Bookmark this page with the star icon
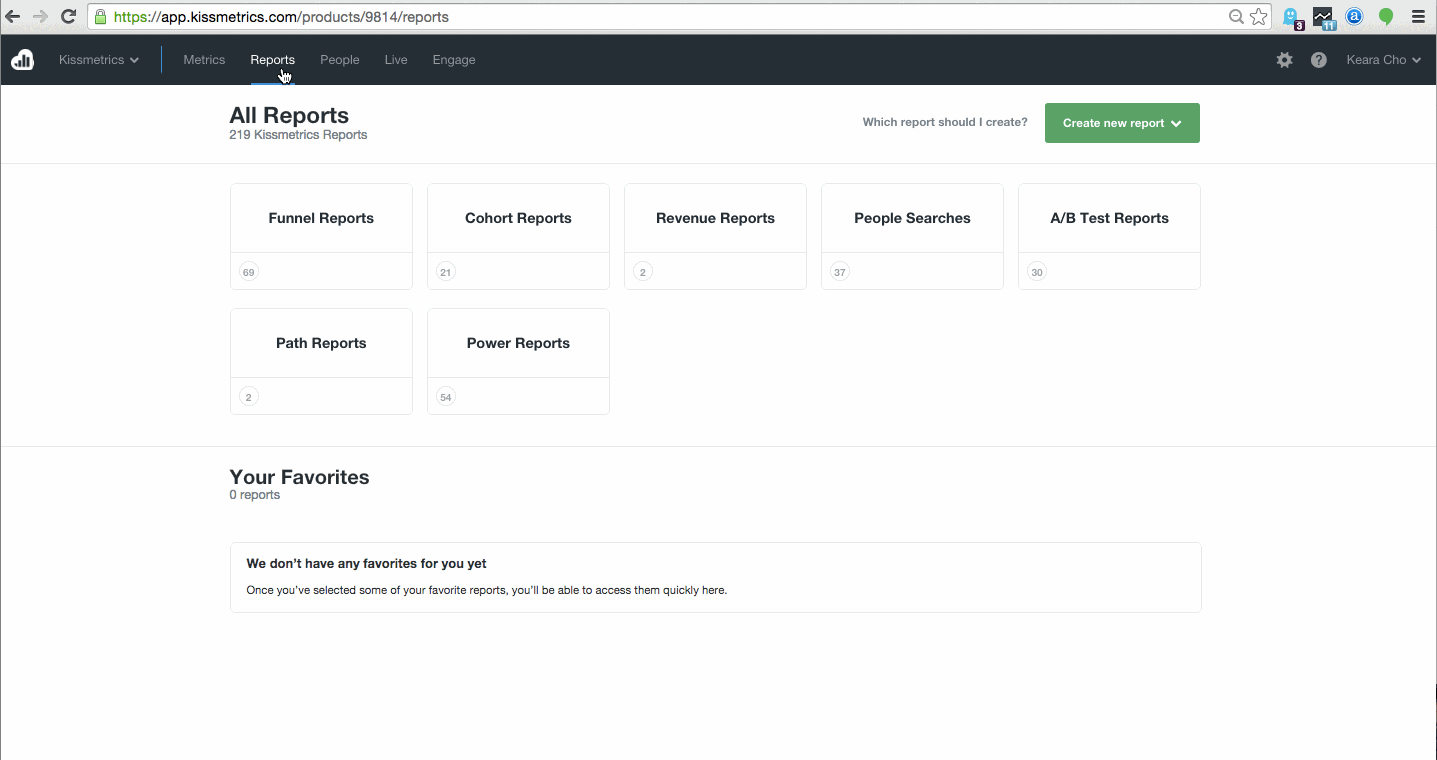Screen dimensions: 1437x760 click(1259, 17)
